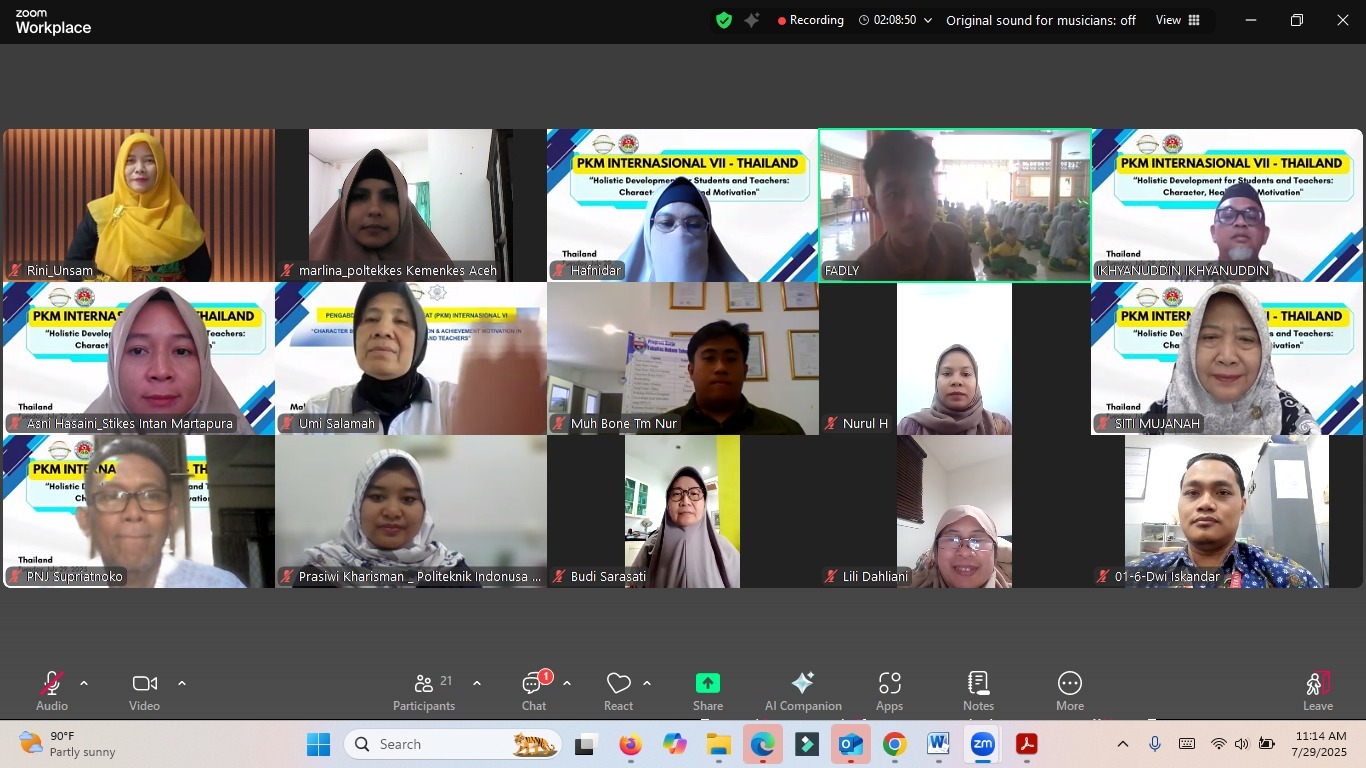Open the Apps panel
The width and height of the screenshot is (1366, 768).
pyautogui.click(x=889, y=691)
